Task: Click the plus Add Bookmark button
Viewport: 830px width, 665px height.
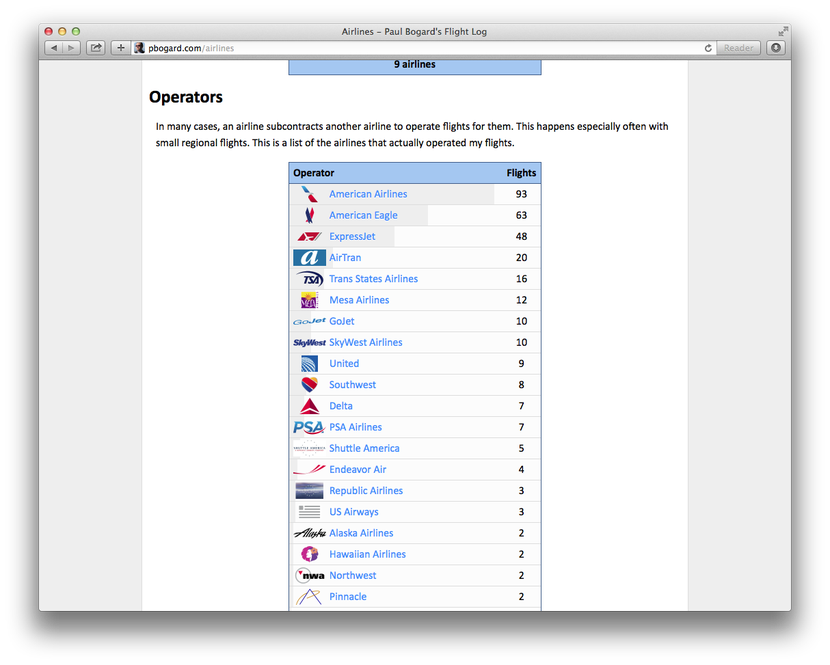Action: click(x=121, y=48)
